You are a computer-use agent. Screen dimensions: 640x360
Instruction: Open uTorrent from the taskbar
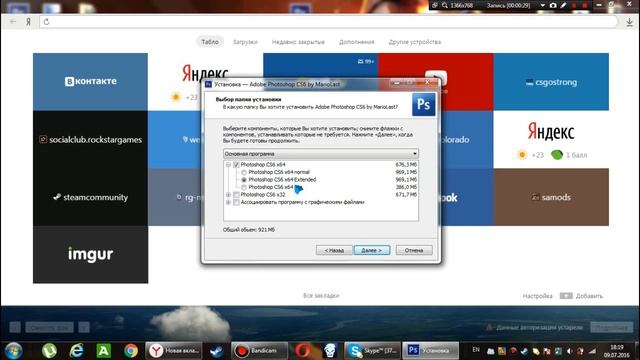49,351
